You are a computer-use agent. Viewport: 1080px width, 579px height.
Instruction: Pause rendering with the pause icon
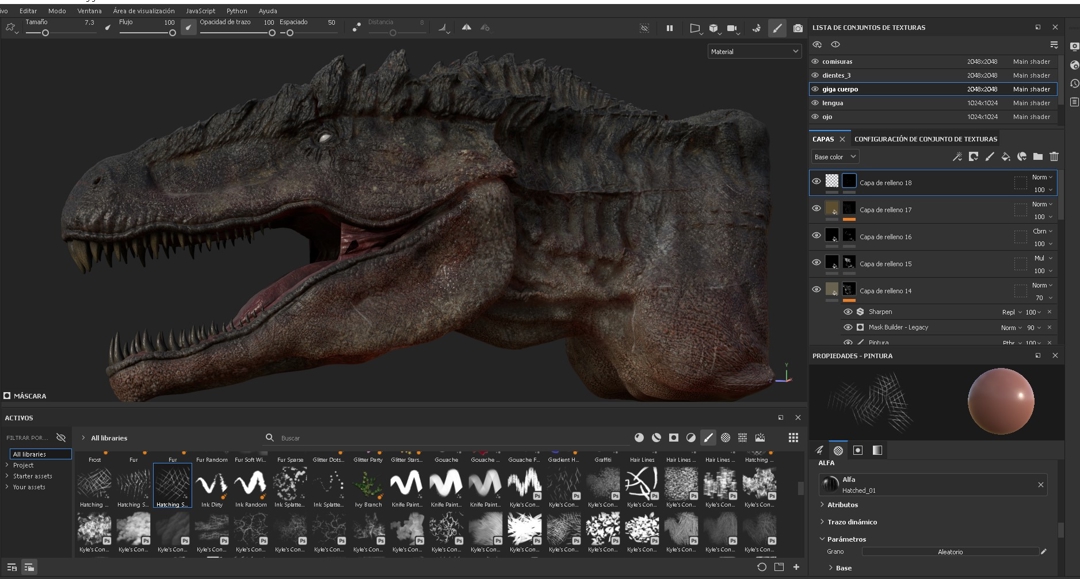[x=670, y=28]
